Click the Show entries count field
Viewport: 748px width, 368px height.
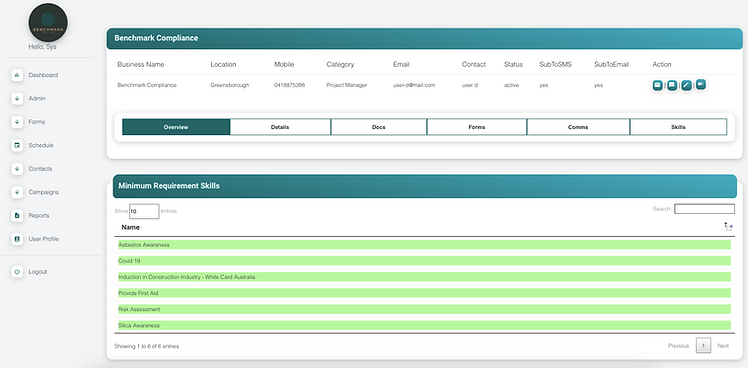144,211
